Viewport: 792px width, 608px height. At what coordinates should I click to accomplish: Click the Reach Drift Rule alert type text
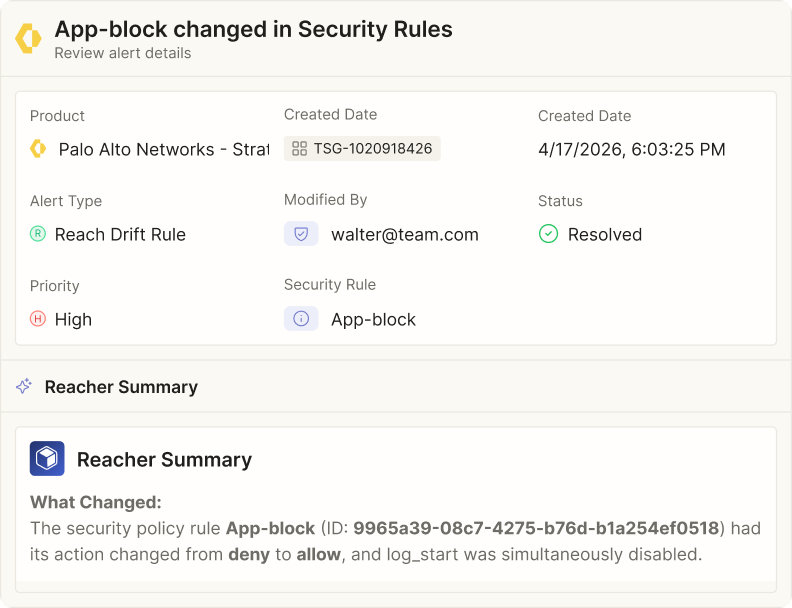pyautogui.click(x=120, y=234)
